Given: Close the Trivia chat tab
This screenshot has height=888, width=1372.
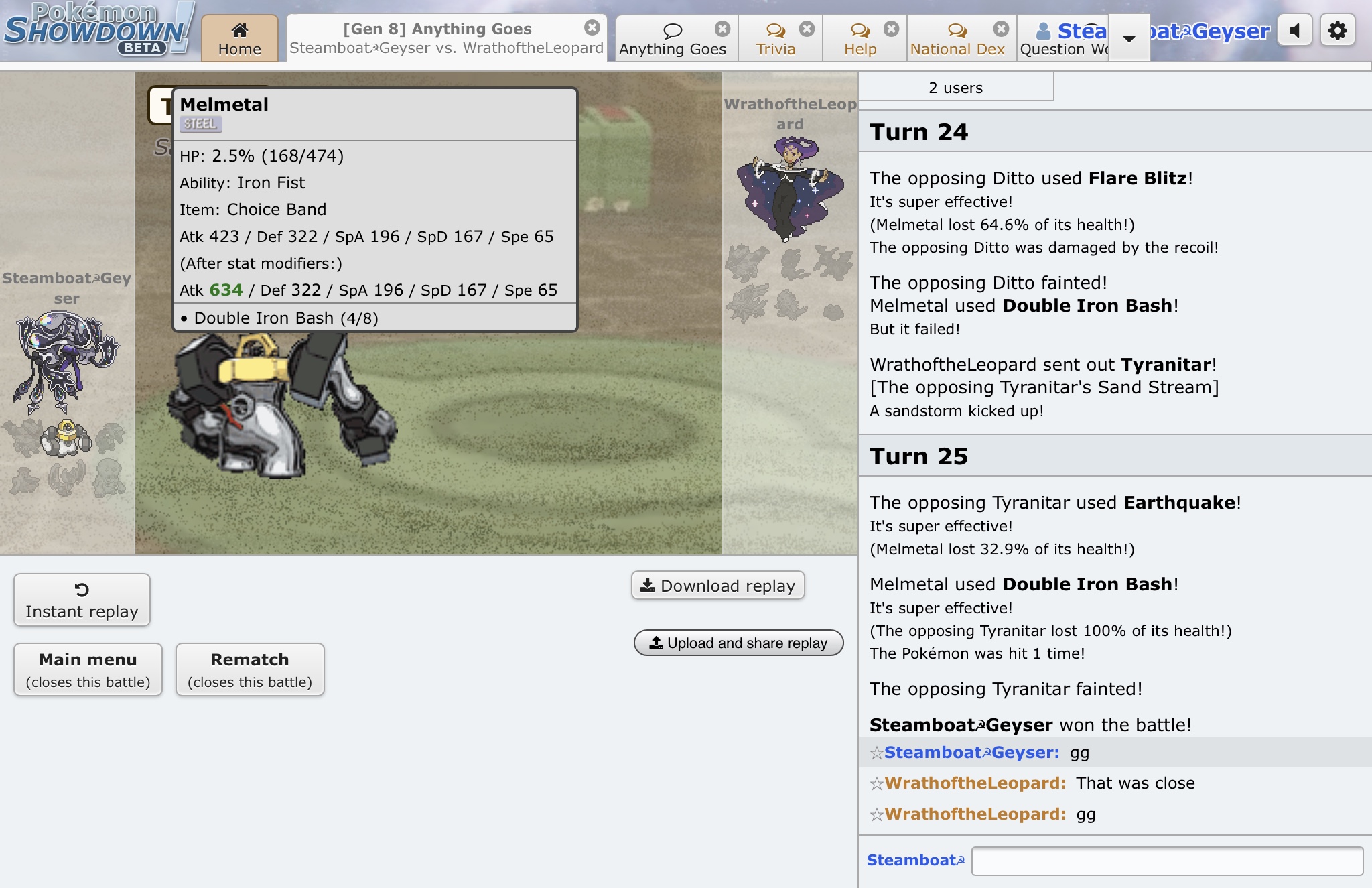Looking at the screenshot, I should pos(807,29).
